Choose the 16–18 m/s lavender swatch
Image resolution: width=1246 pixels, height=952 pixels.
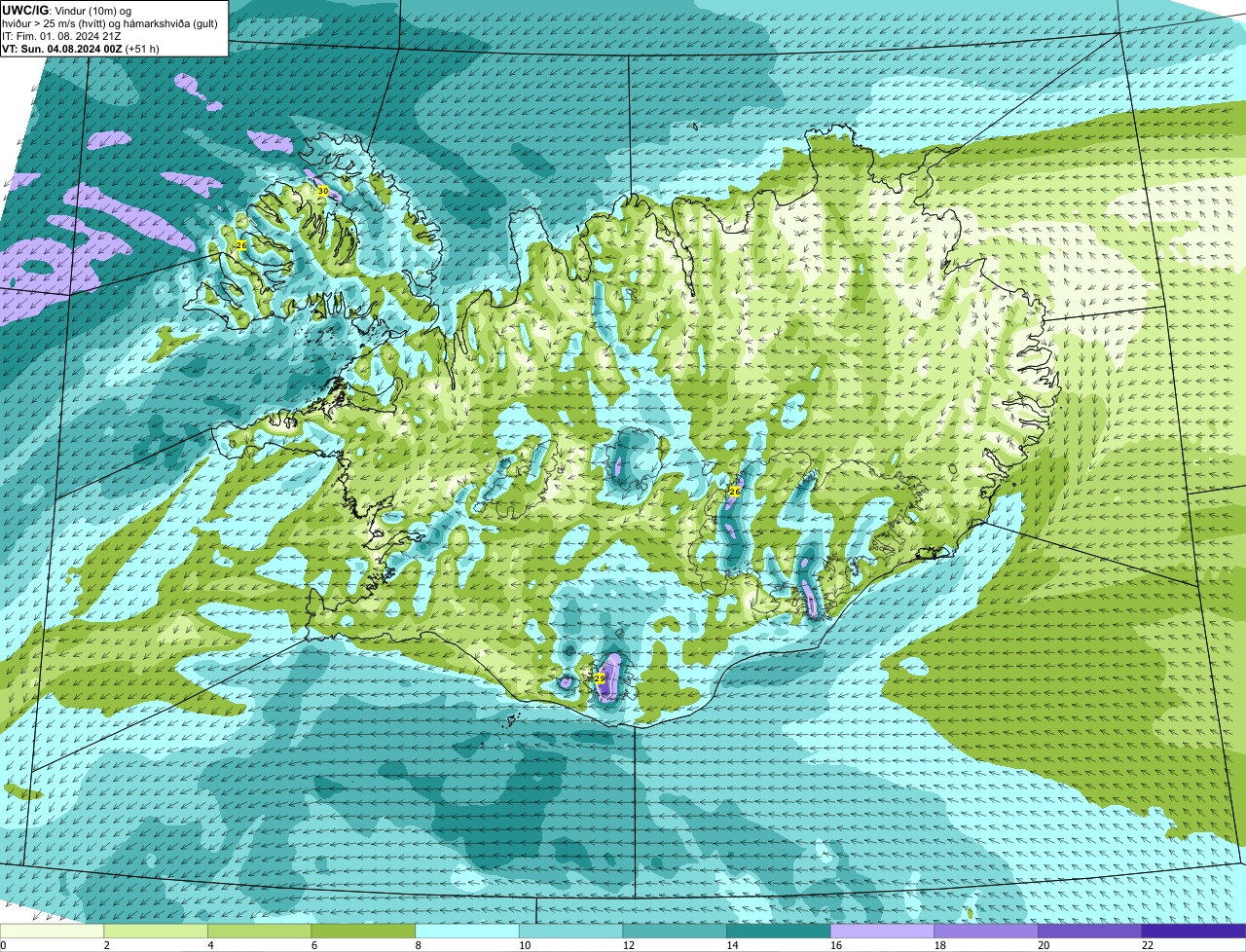point(882,931)
